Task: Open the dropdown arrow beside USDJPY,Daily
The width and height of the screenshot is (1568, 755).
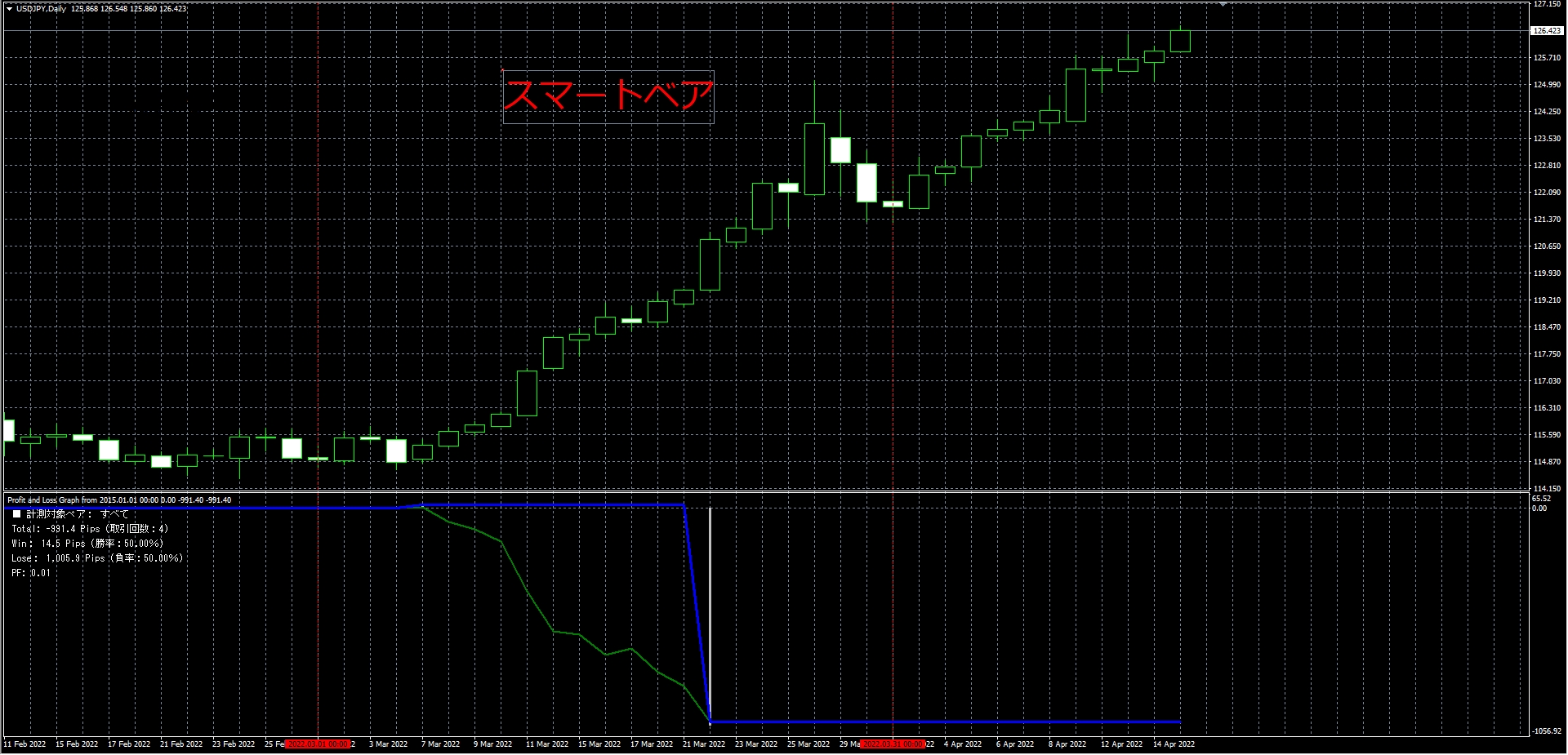Action: [9, 9]
